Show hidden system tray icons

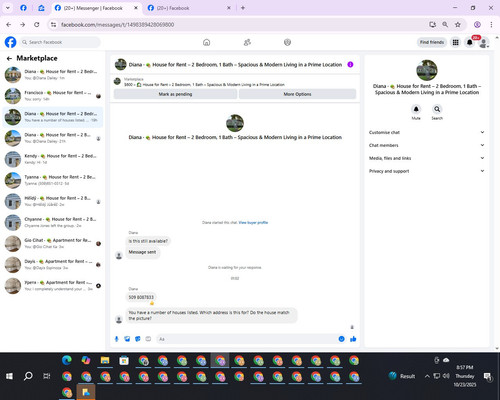pos(427,376)
